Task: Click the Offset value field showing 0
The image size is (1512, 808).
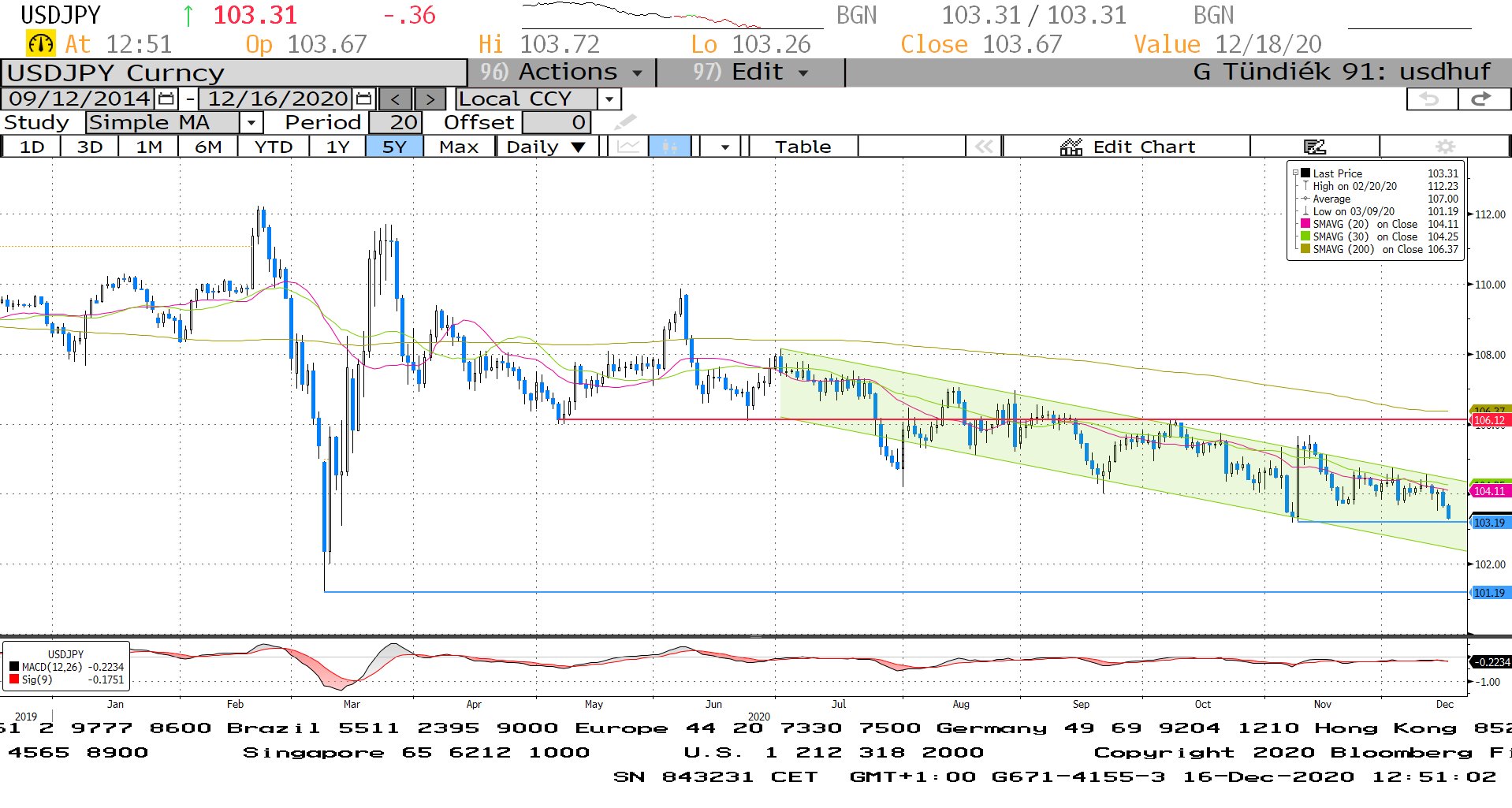Action: [556, 123]
